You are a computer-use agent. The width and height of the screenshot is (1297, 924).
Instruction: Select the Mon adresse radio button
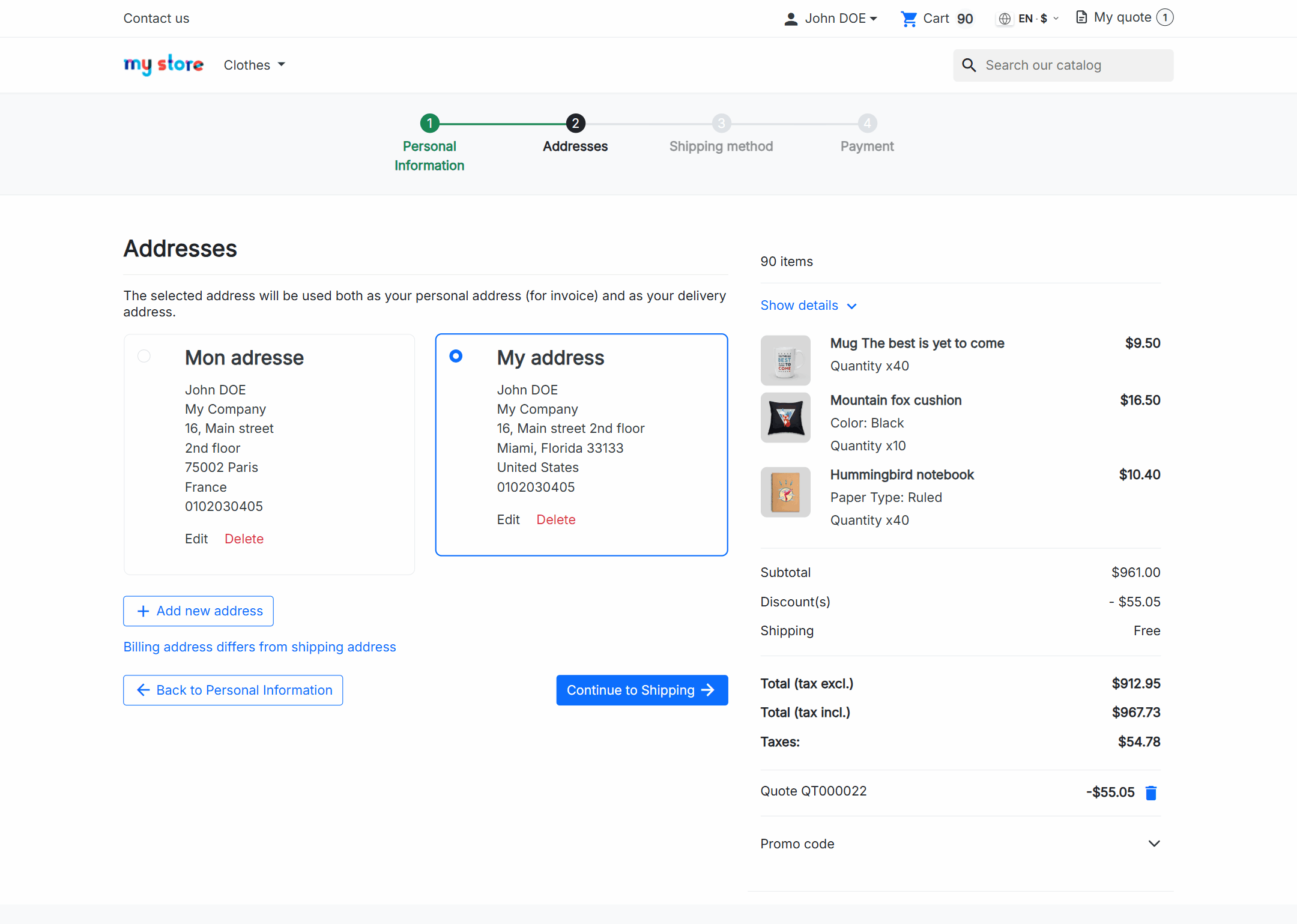click(144, 357)
